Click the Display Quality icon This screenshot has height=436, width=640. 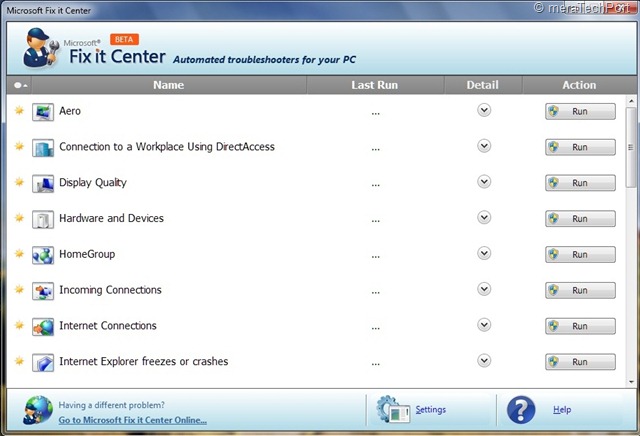pos(43,184)
